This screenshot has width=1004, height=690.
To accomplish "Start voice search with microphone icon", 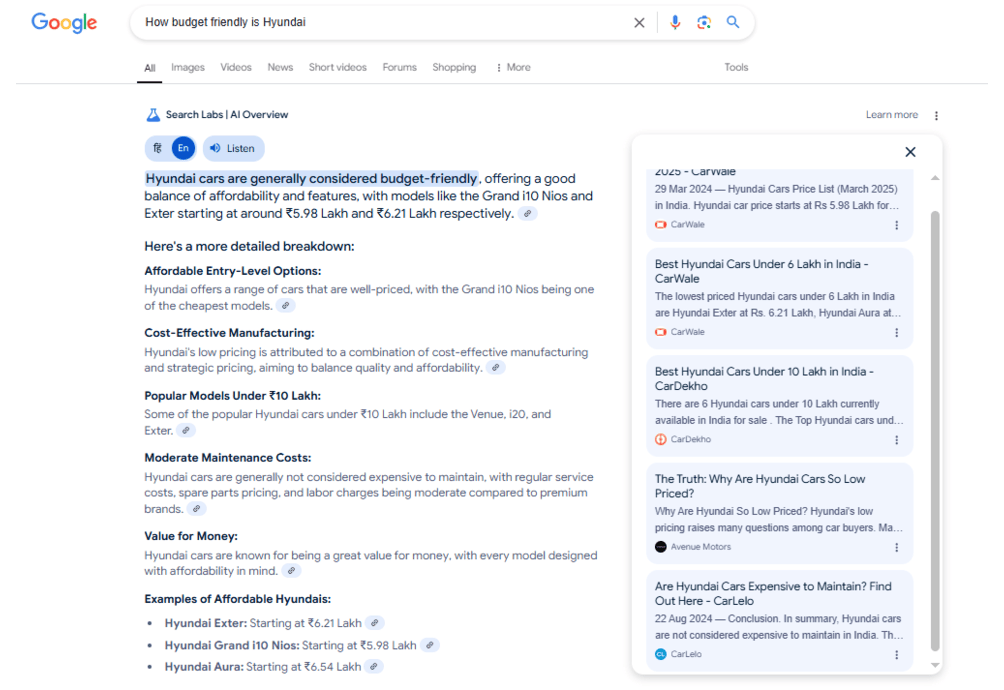I will click(675, 23).
